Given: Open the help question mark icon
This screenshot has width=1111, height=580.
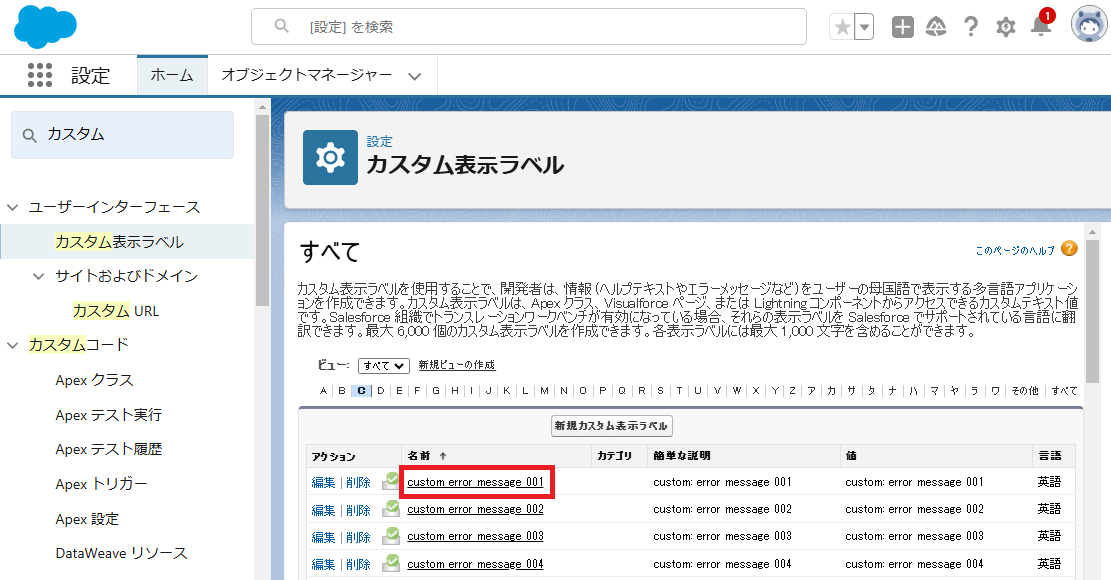Looking at the screenshot, I should (x=971, y=27).
